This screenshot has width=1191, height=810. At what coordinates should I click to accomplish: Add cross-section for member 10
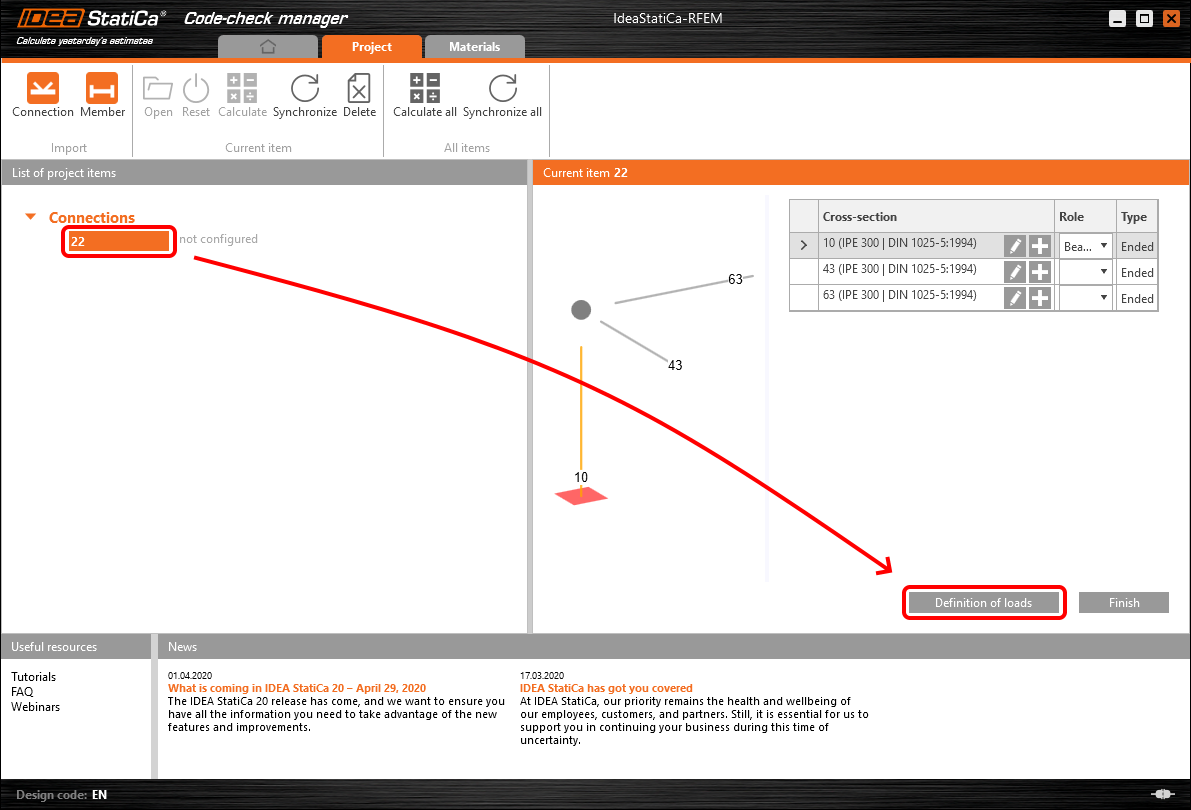tap(1040, 246)
